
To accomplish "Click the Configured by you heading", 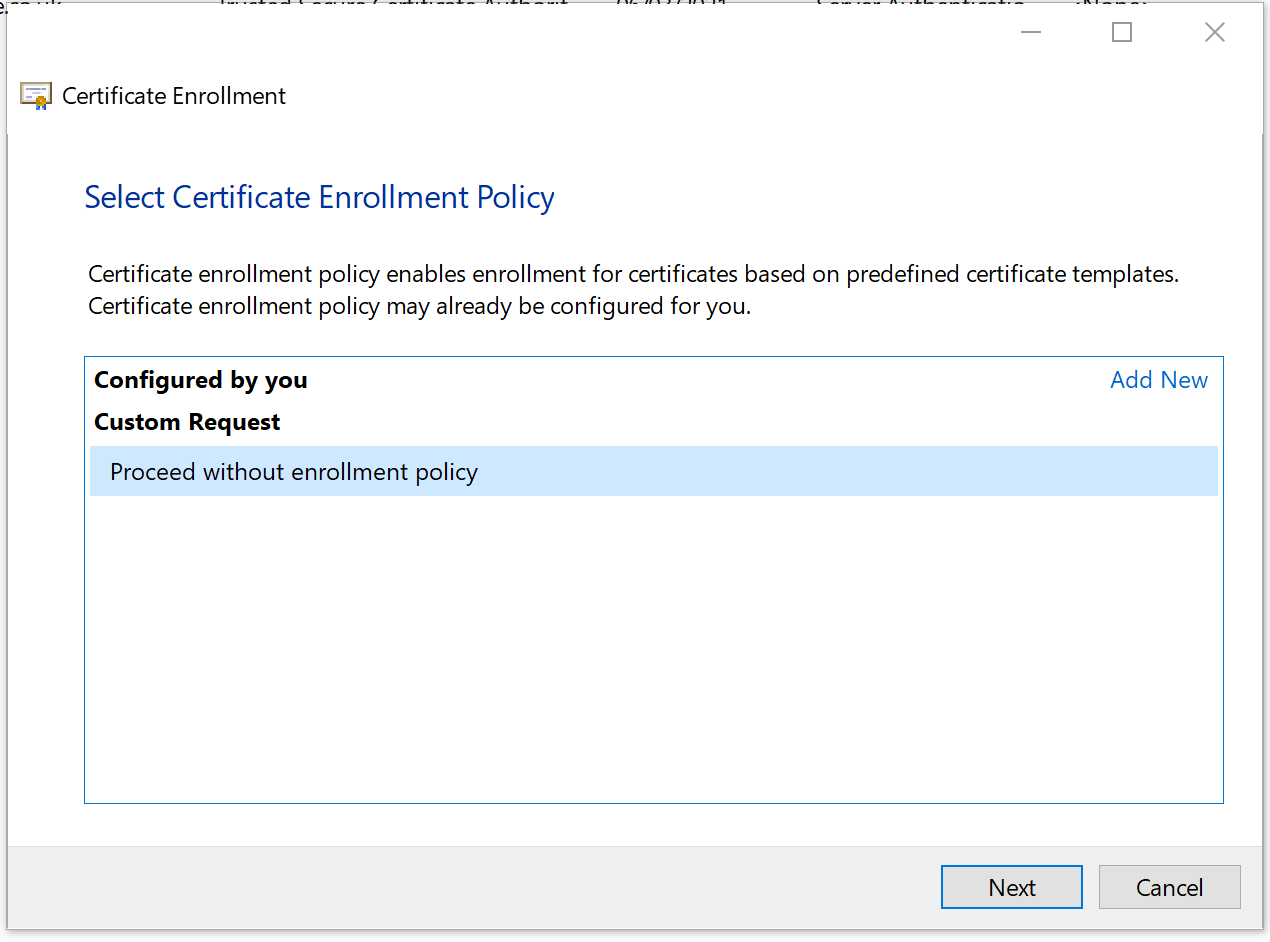I will 200,380.
